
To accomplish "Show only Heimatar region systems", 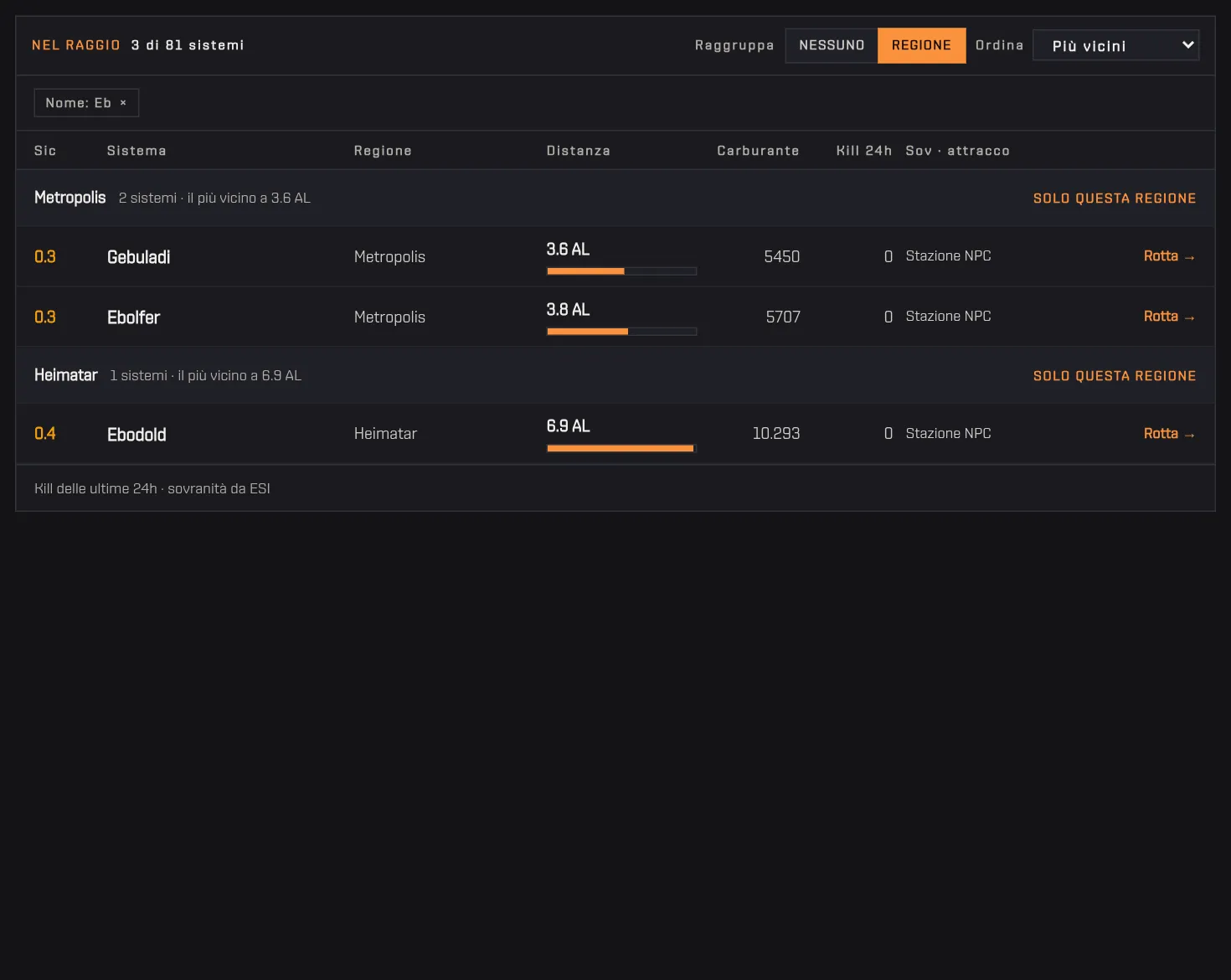I will pos(1114,376).
